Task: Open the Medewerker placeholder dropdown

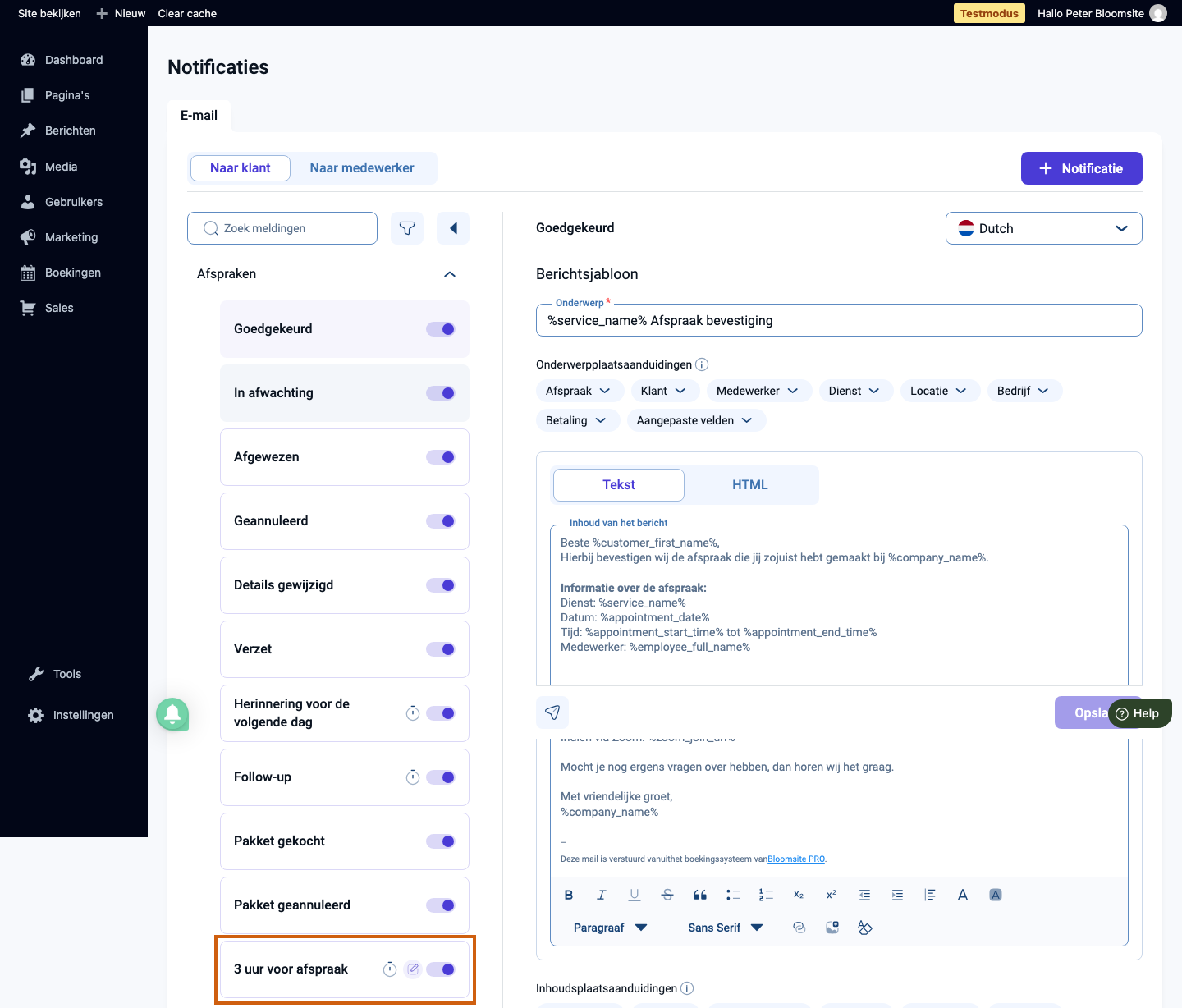Action: tap(758, 391)
